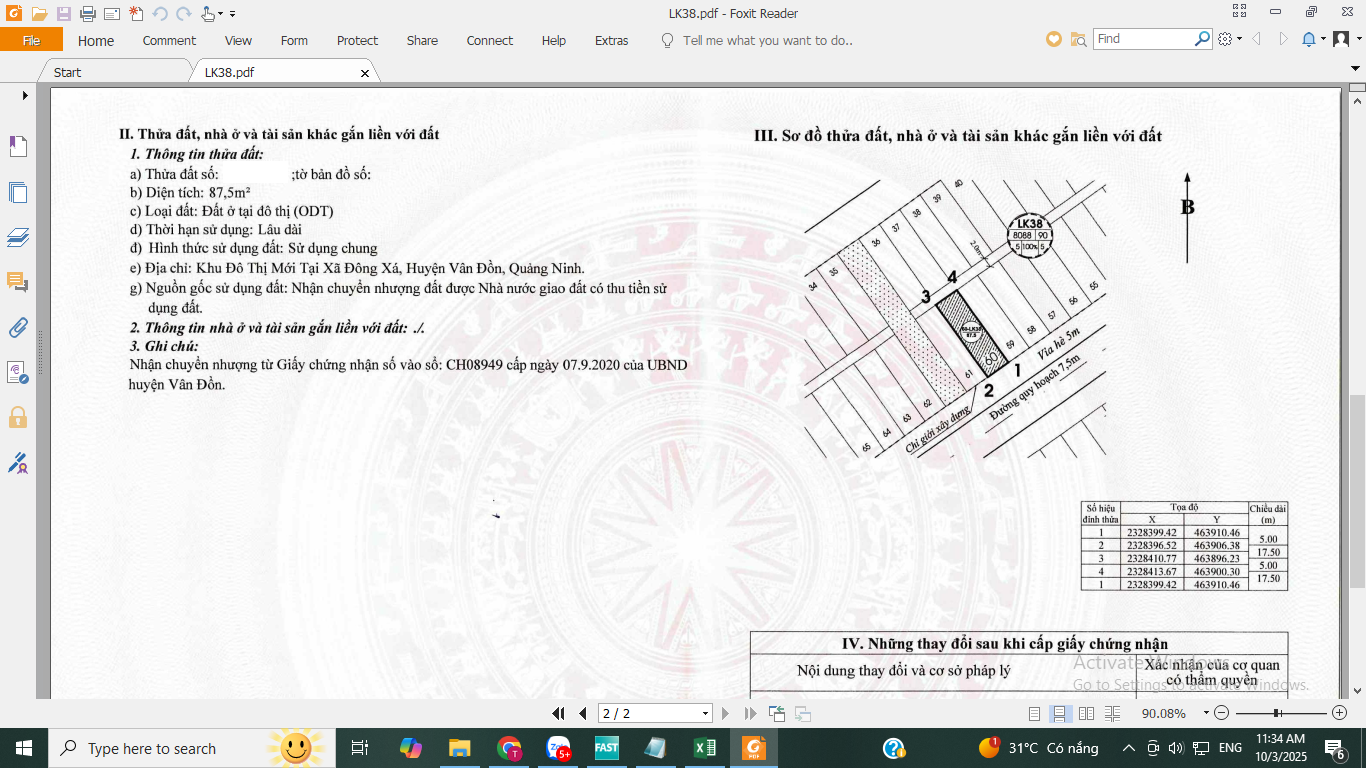
Task: Click the orange File button
Action: pyautogui.click(x=31, y=41)
